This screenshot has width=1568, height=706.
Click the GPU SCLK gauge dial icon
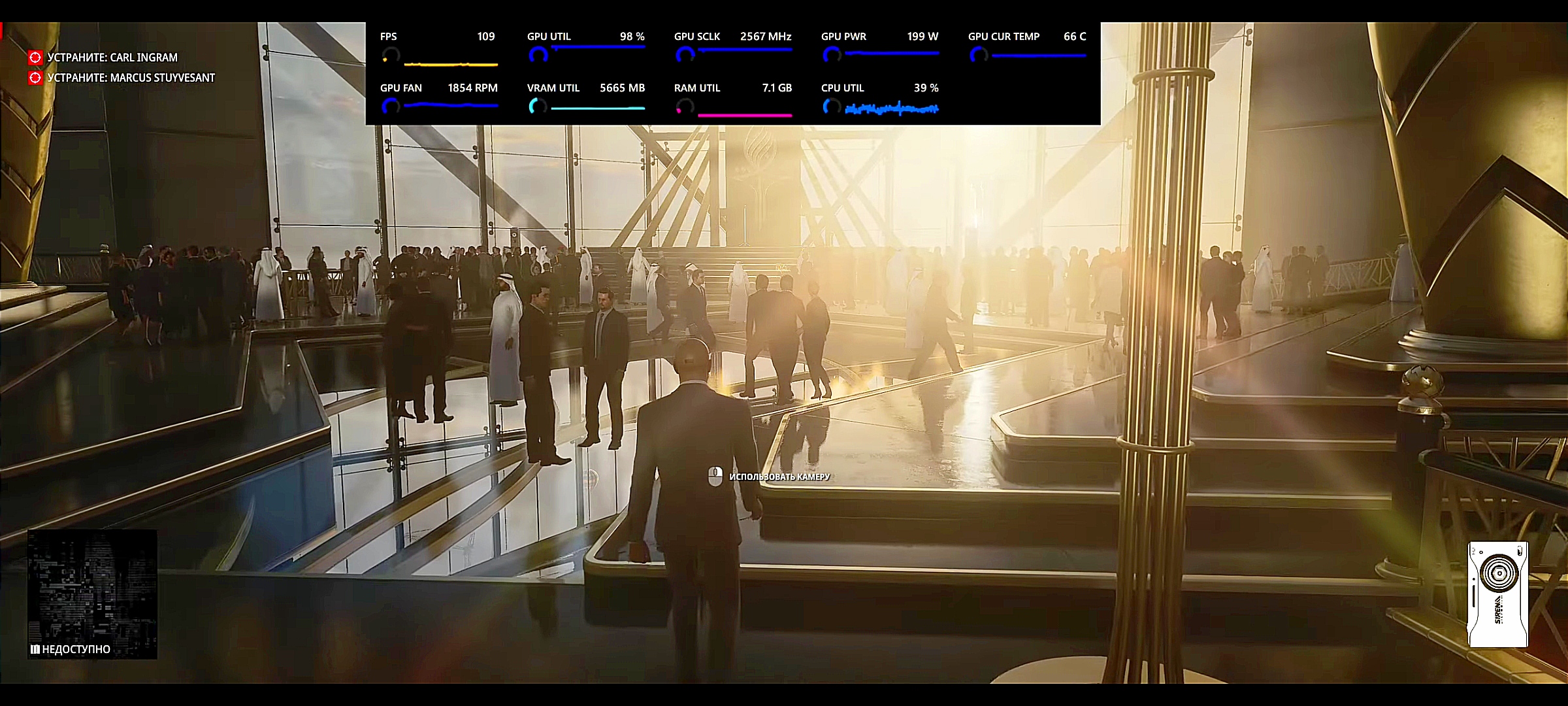pos(685,56)
